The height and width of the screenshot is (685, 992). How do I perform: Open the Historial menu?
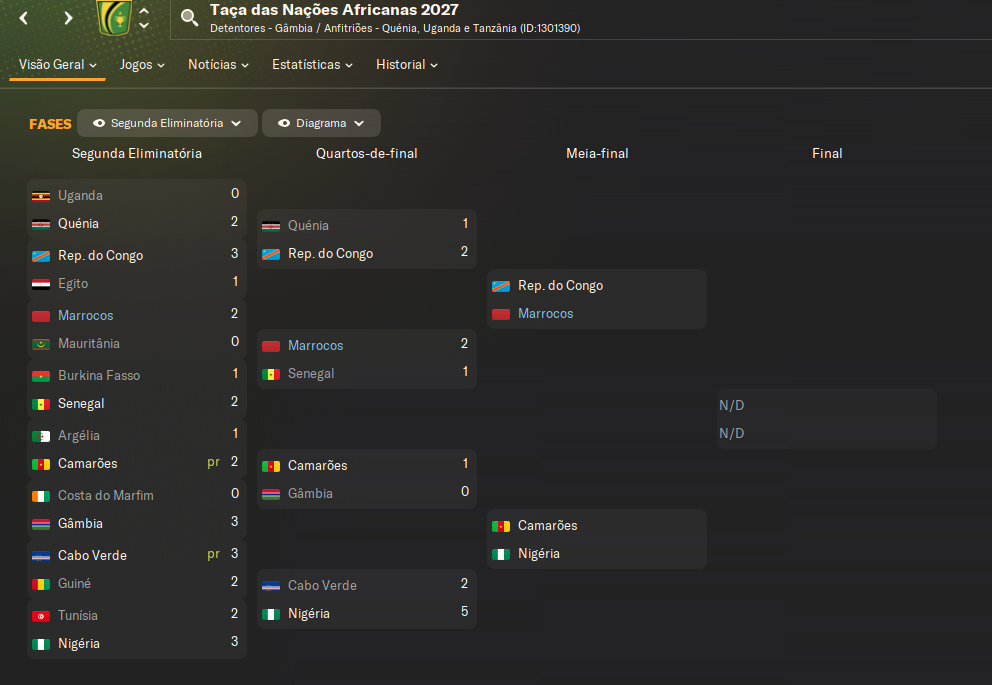click(x=406, y=64)
